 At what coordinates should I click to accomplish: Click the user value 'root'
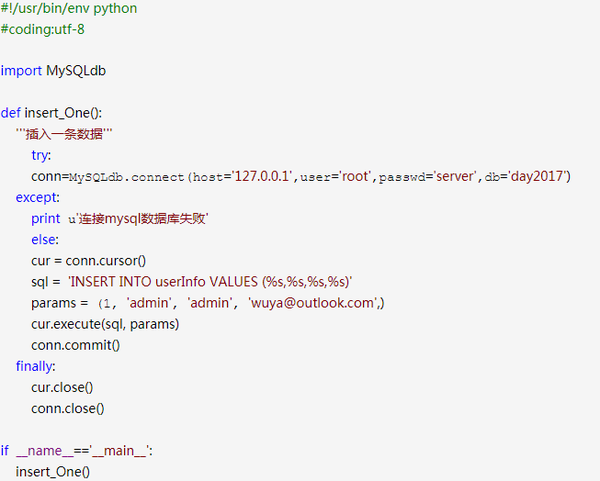(x=355, y=176)
